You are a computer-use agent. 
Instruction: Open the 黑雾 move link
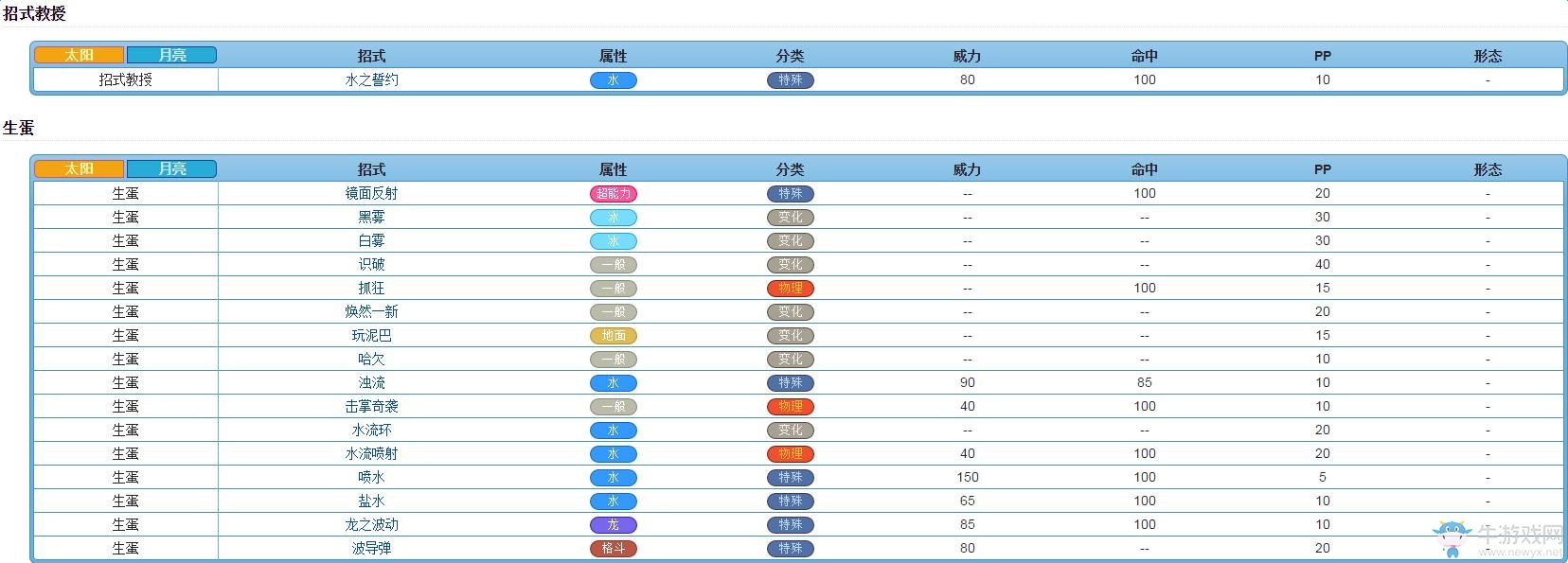[371, 217]
